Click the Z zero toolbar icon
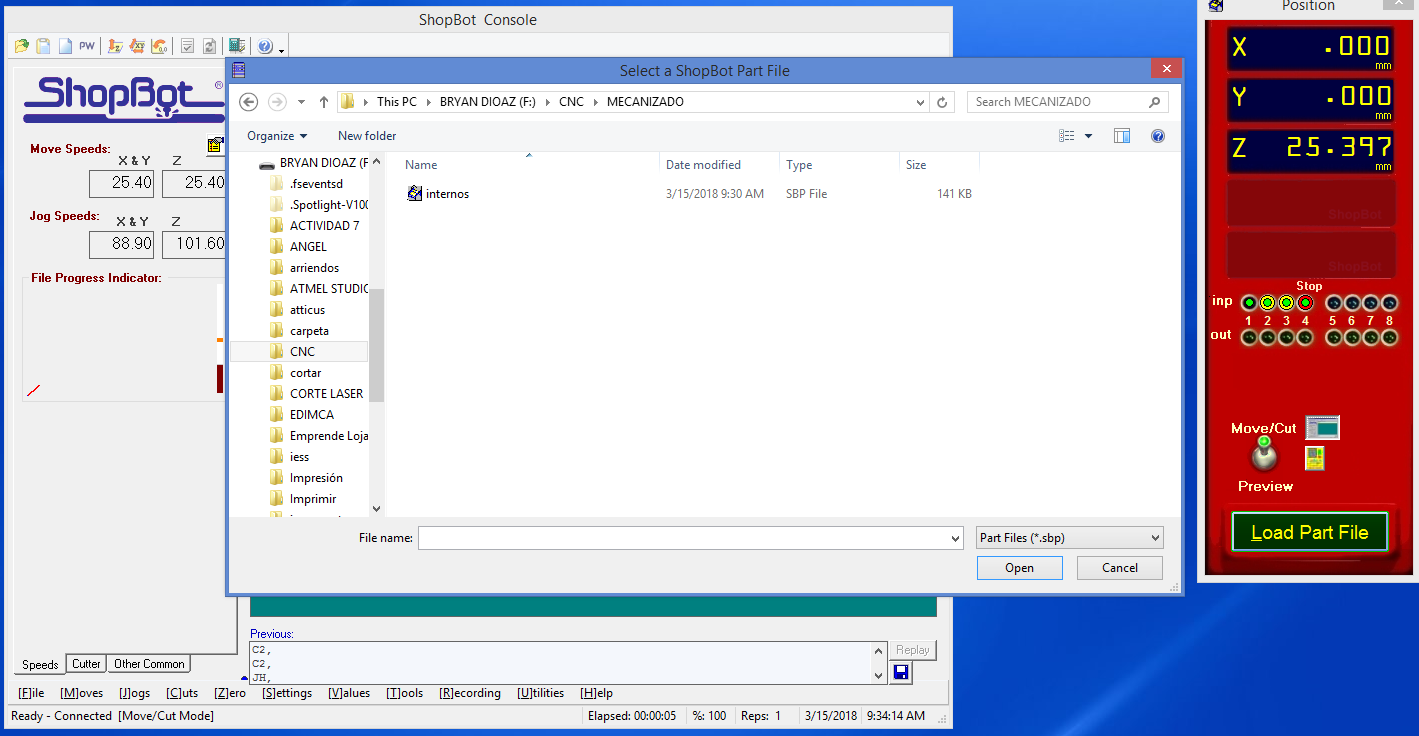The image size is (1419, 736). pyautogui.click(x=115, y=46)
